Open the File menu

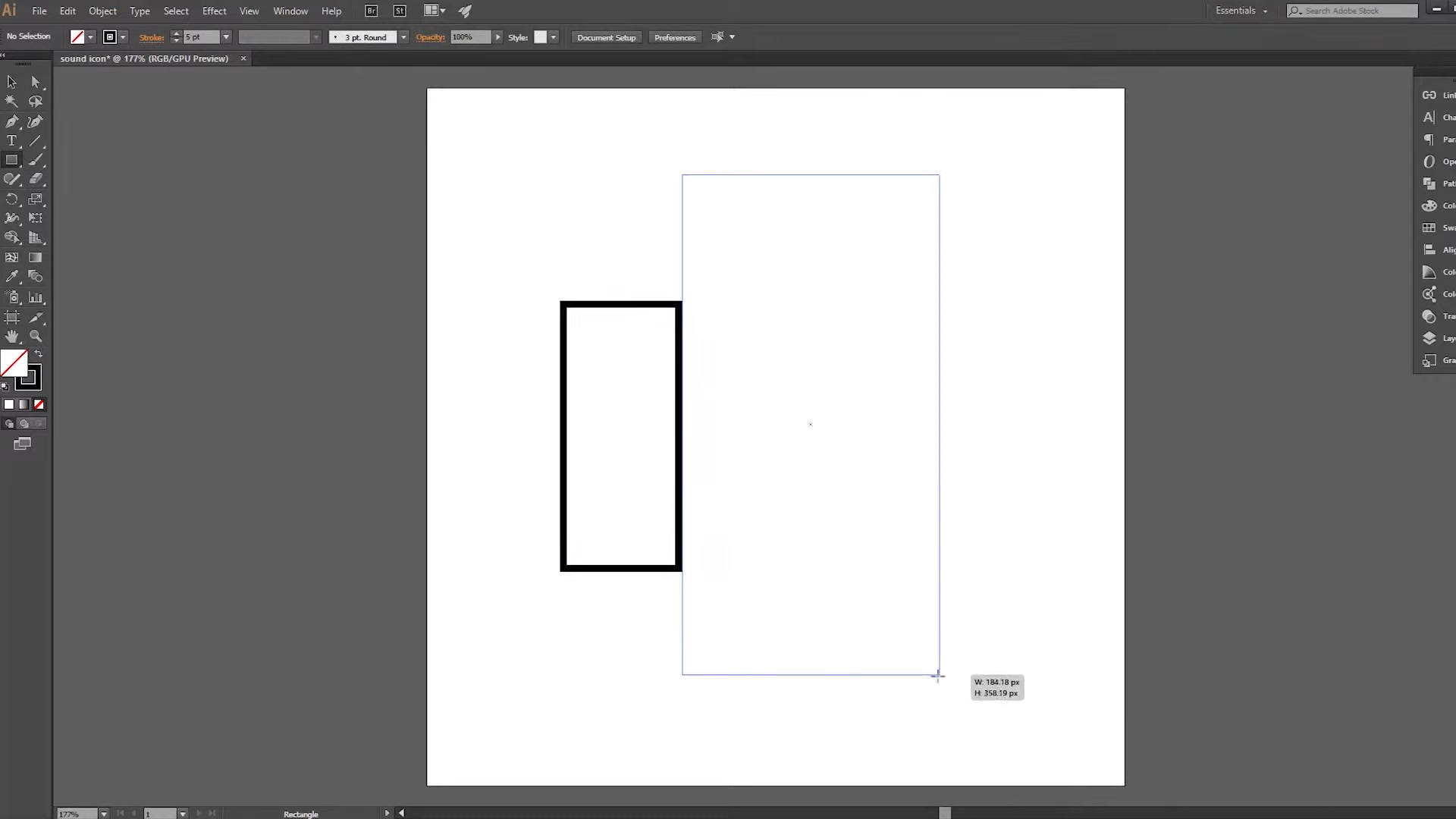[x=39, y=11]
